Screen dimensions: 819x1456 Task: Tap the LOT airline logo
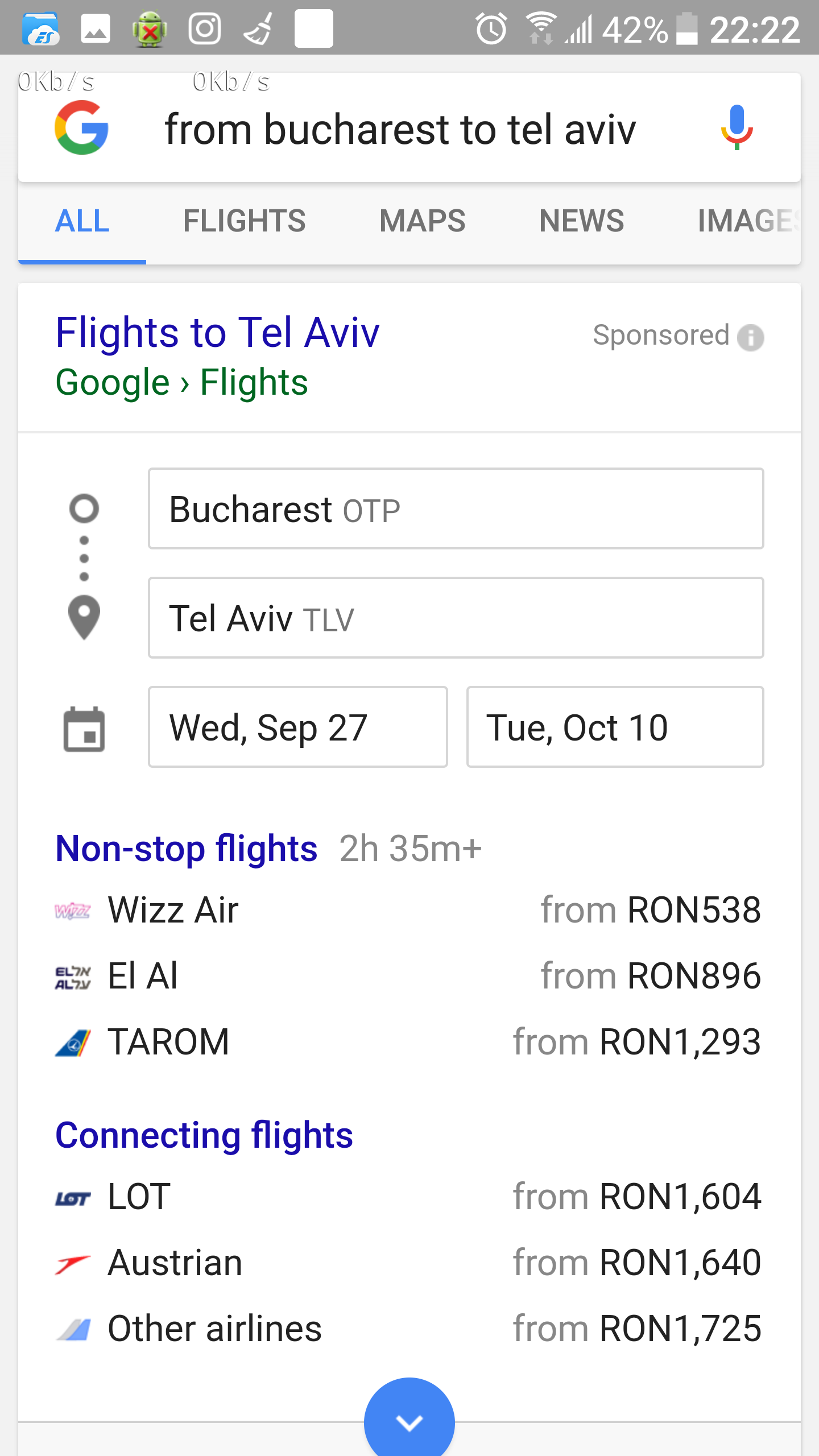pyautogui.click(x=73, y=1197)
